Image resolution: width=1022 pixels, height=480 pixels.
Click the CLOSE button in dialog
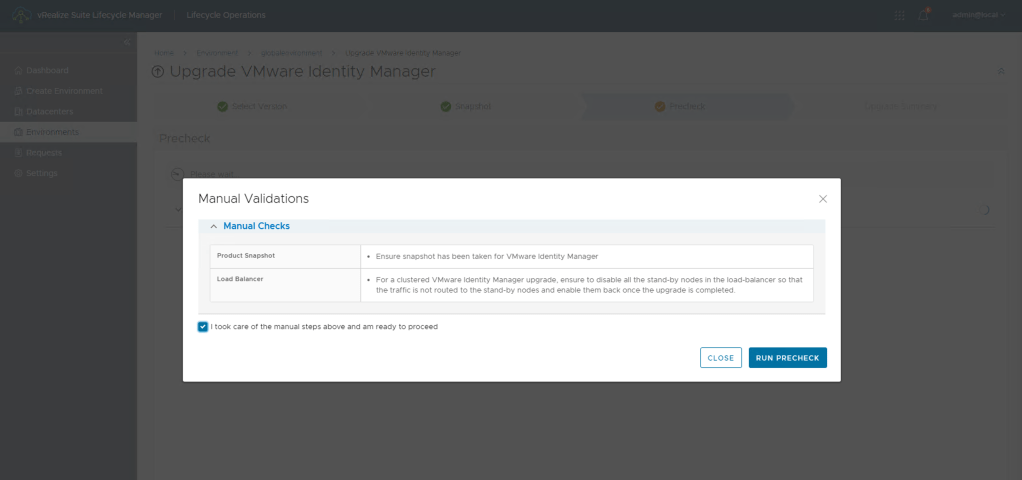720,358
